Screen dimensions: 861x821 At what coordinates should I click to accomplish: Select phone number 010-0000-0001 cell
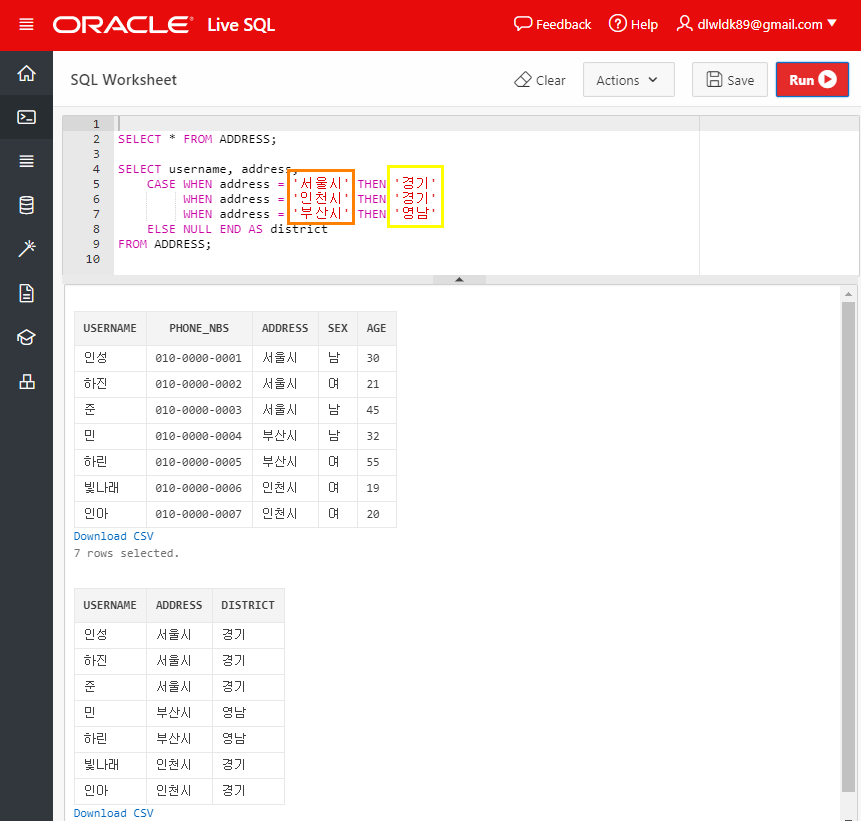[x=199, y=358]
